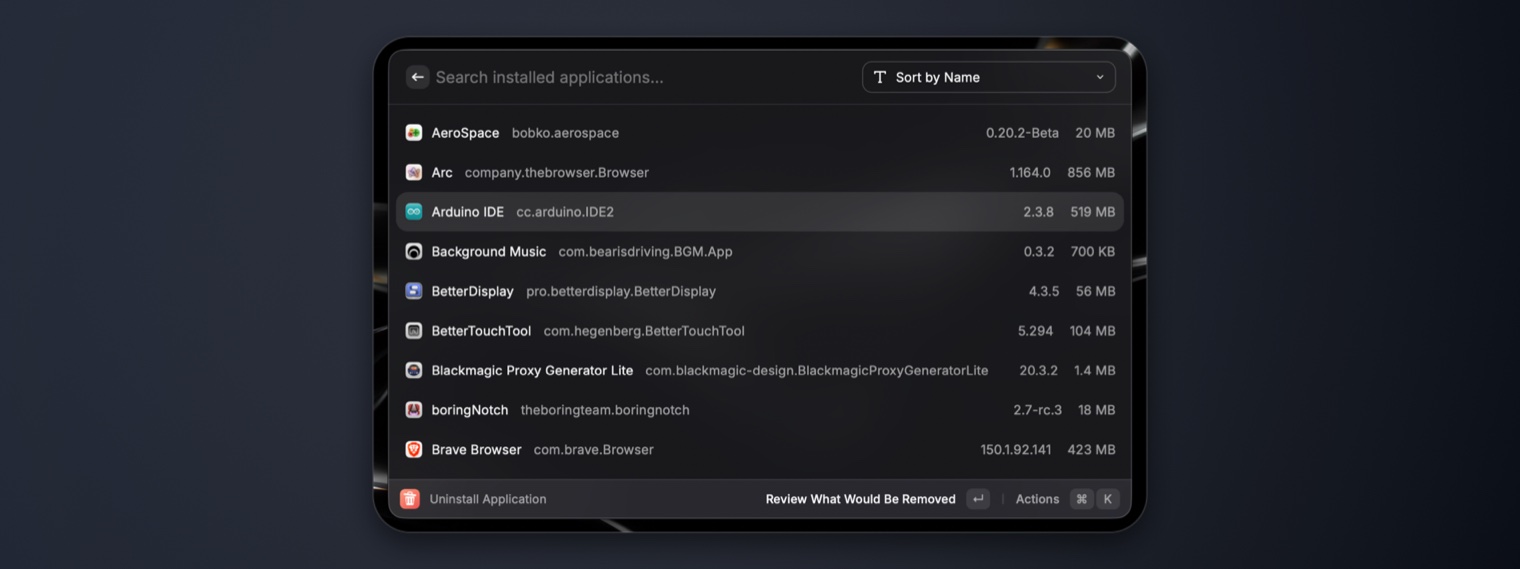Click the BetterTouchTool app icon

tap(413, 331)
